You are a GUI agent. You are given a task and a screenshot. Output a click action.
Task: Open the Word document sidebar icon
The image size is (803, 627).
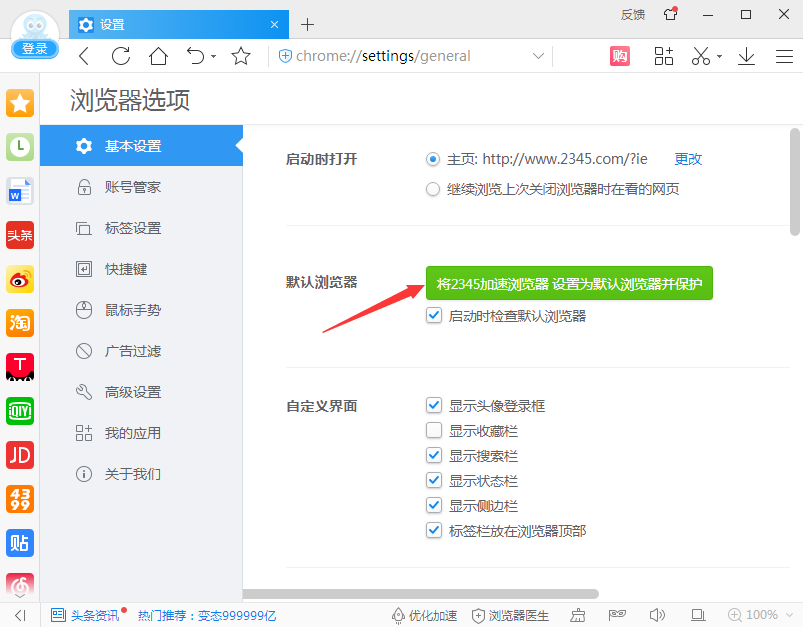point(20,191)
